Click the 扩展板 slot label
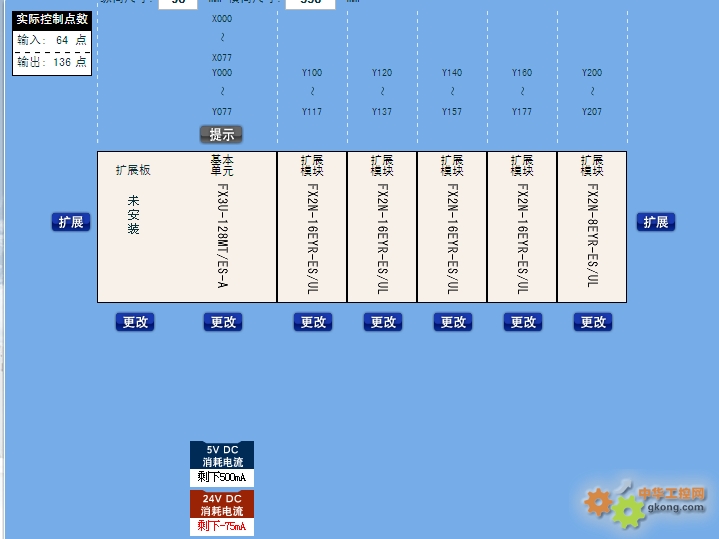 (x=133, y=170)
